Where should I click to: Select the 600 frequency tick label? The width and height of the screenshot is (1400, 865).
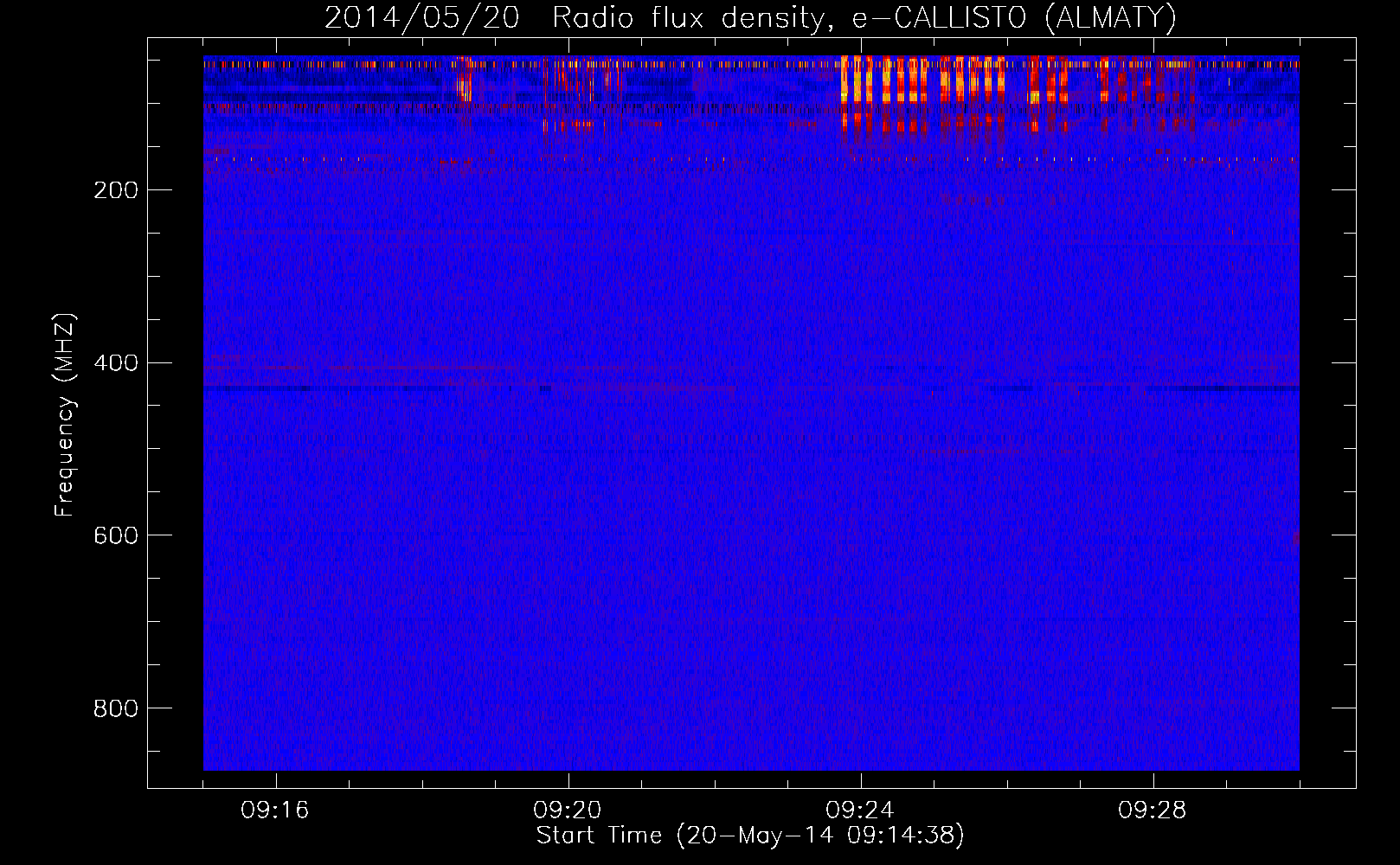coord(116,536)
